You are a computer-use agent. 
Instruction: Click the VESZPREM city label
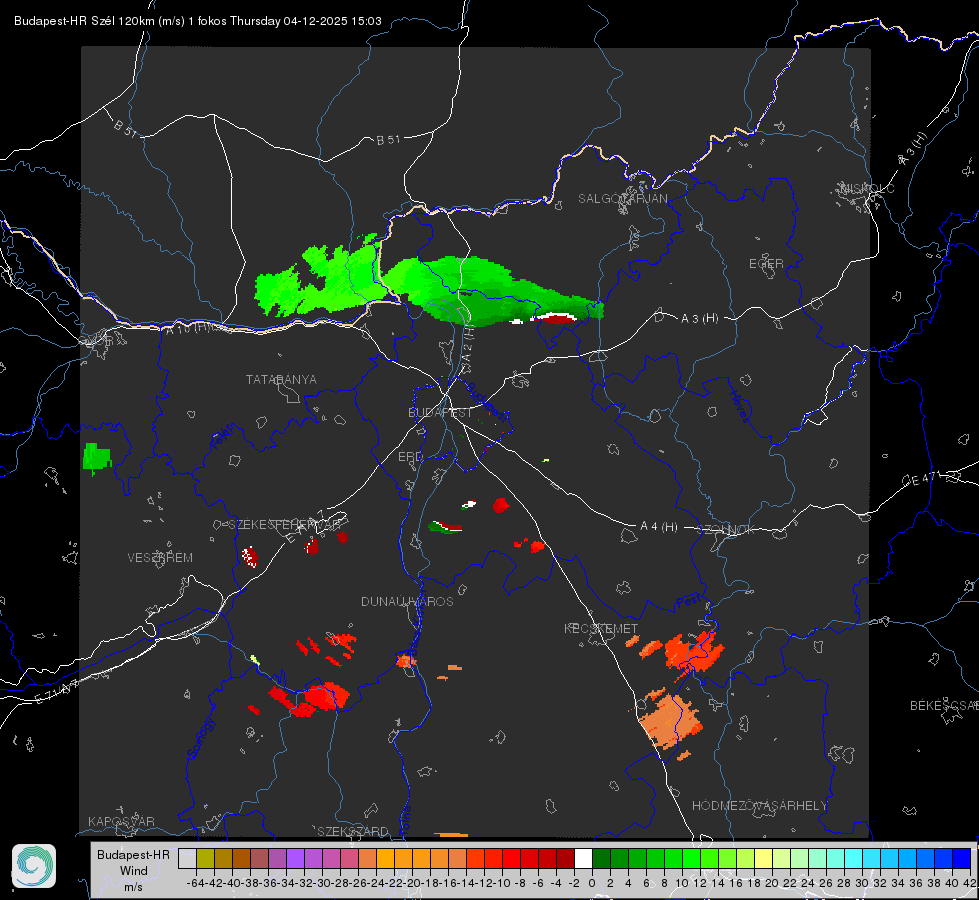click(x=160, y=557)
